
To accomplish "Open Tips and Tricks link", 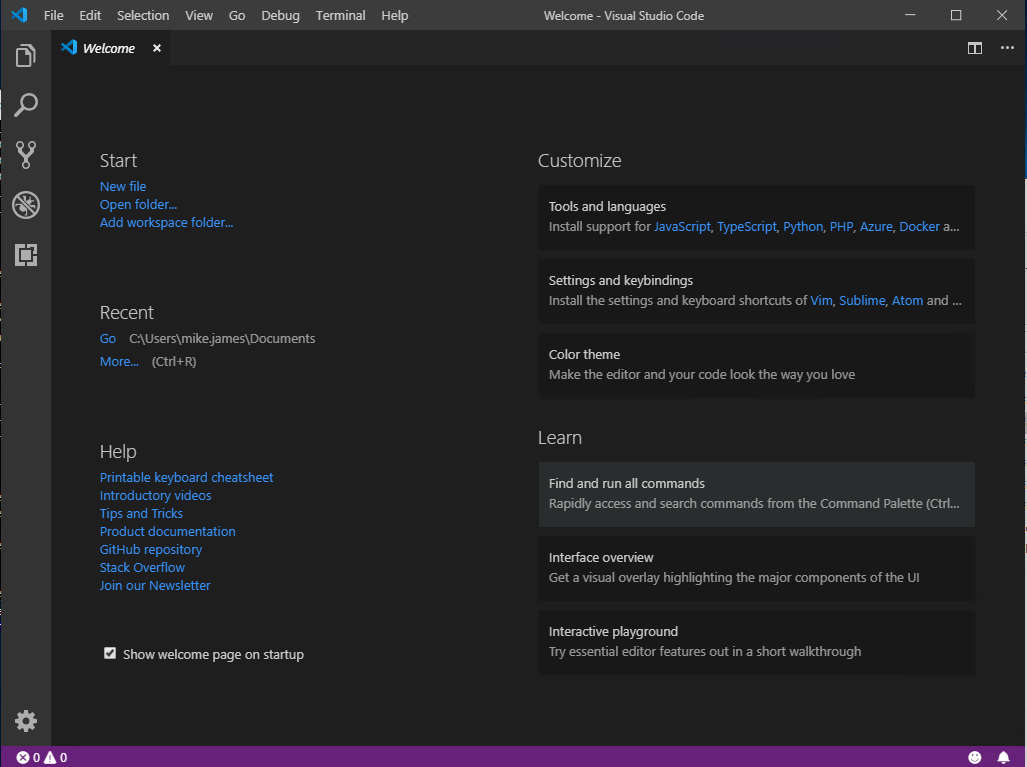I will point(141,514).
